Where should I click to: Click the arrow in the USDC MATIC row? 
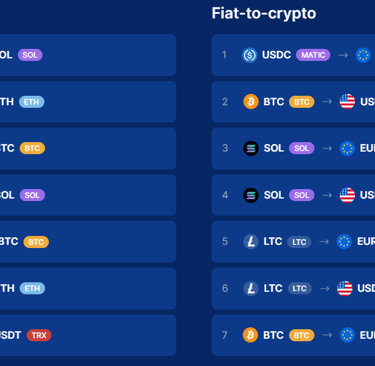coord(343,55)
